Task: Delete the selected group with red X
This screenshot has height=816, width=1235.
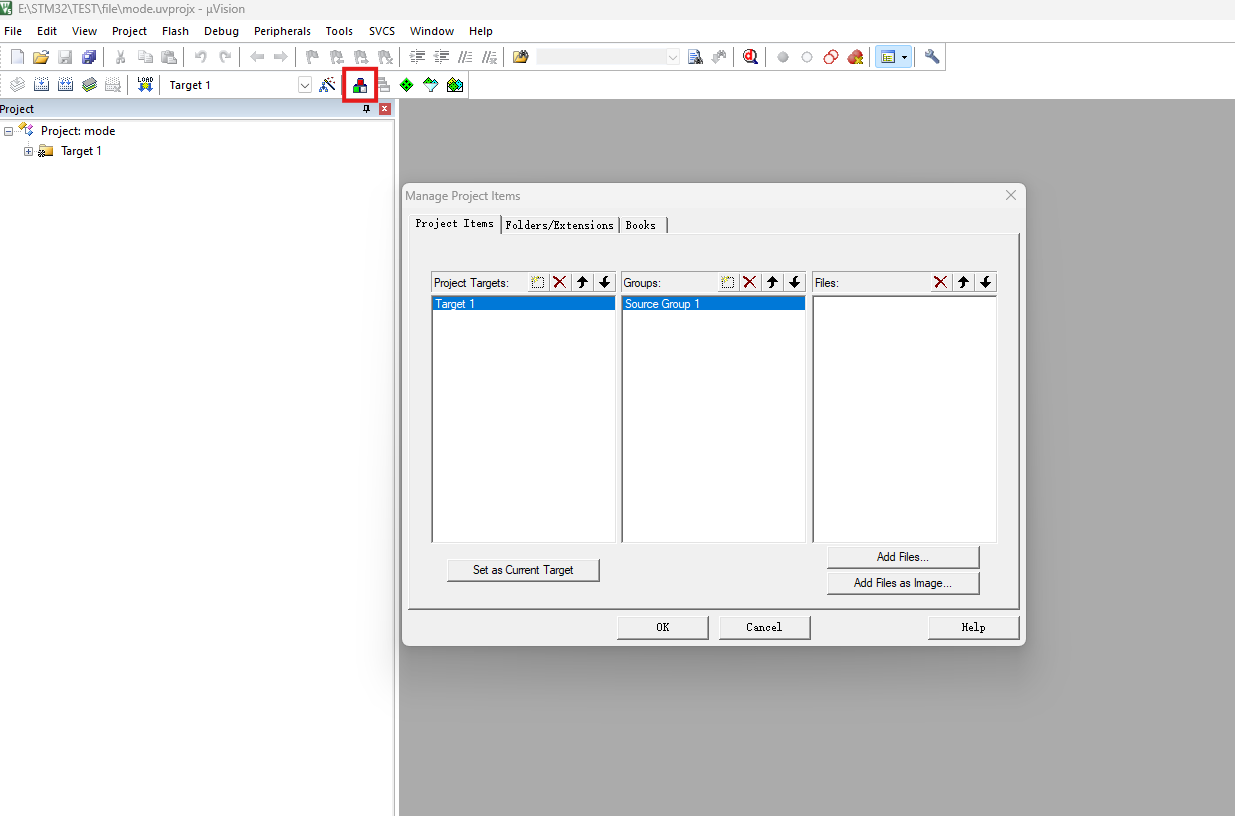Action: [x=750, y=283]
